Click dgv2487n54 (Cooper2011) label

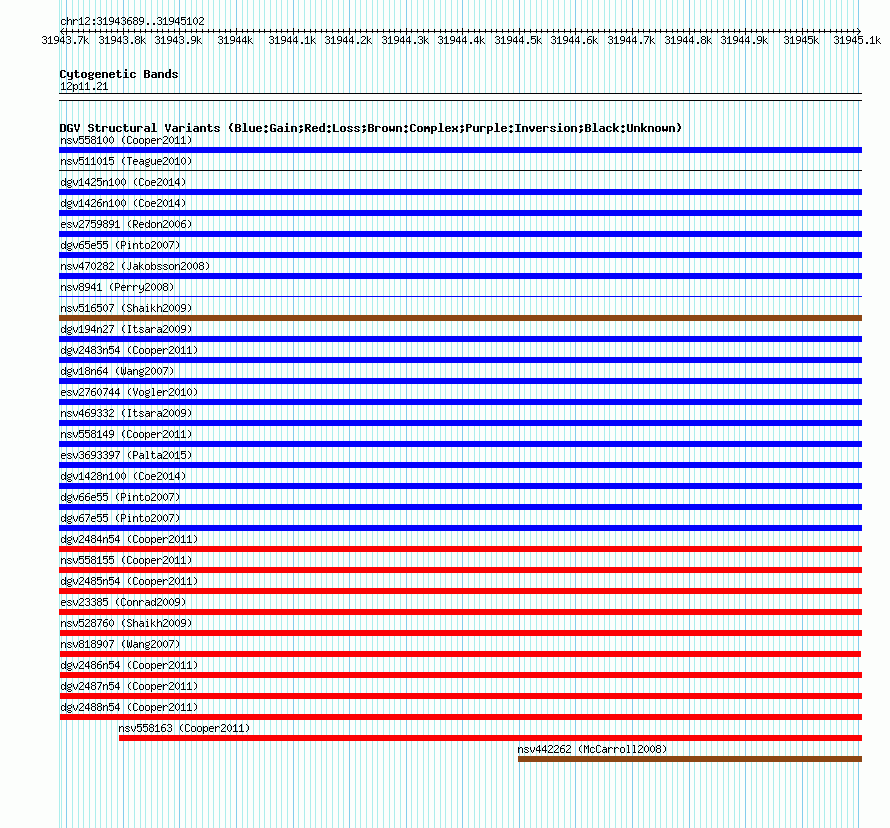click(129, 686)
